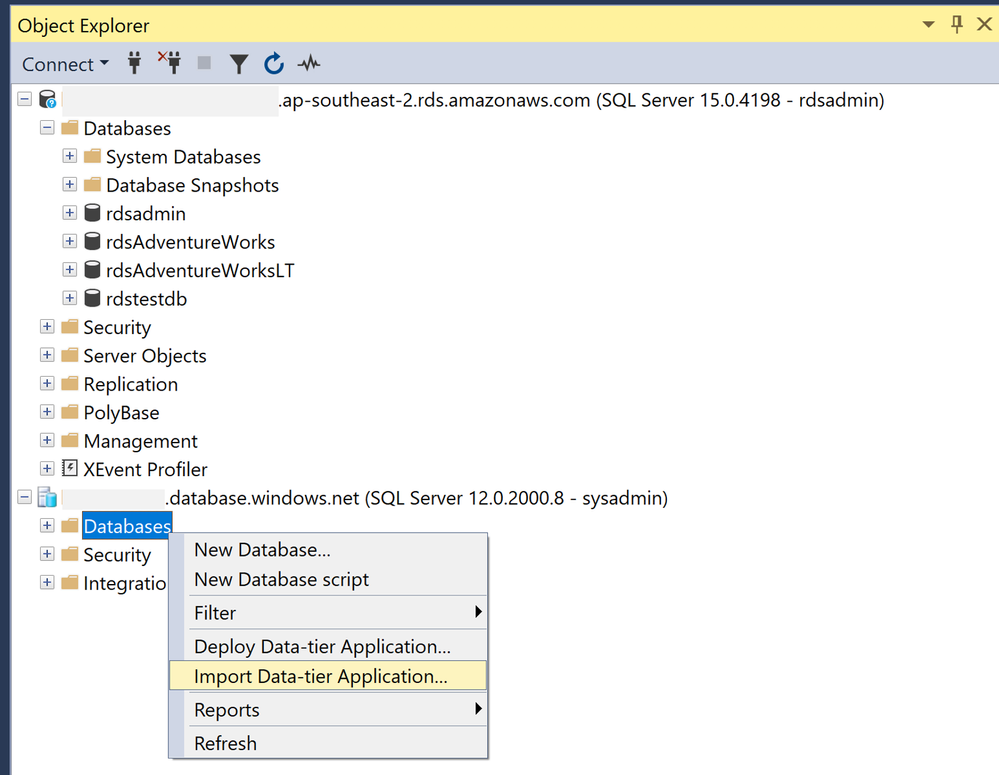Image resolution: width=999 pixels, height=775 pixels.
Task: Expand the Replication folder
Action: pos(47,383)
